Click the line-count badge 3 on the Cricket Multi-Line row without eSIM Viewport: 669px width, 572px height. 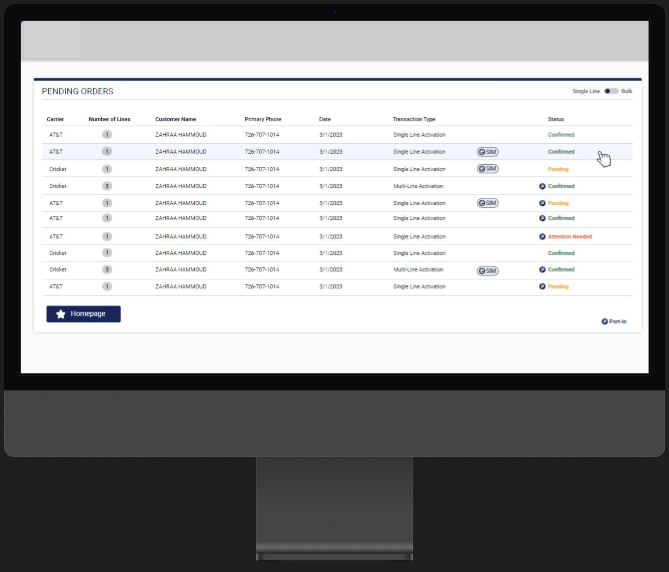[x=107, y=186]
